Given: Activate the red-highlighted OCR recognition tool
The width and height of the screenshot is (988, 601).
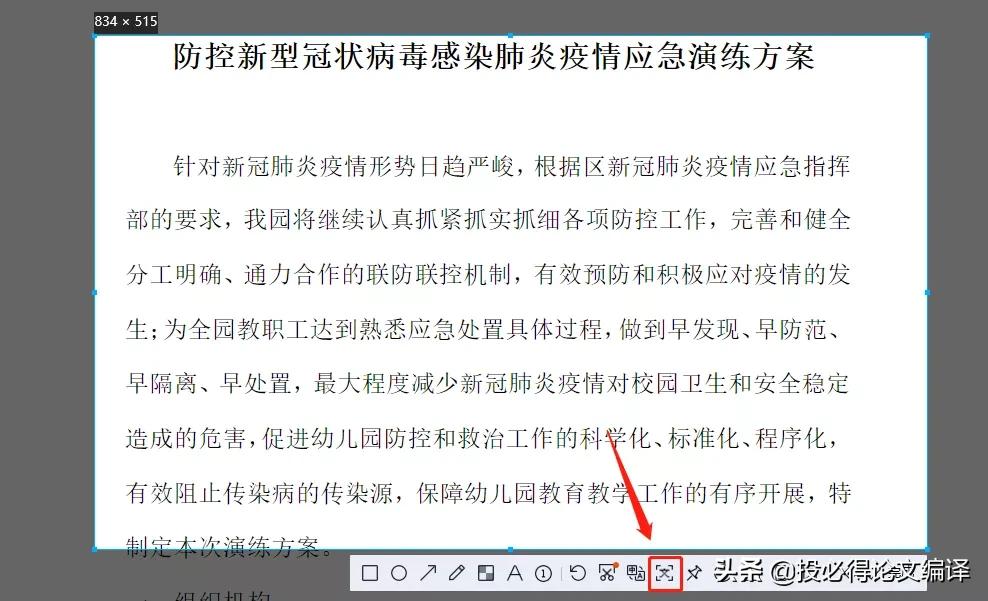Looking at the screenshot, I should pos(664,575).
